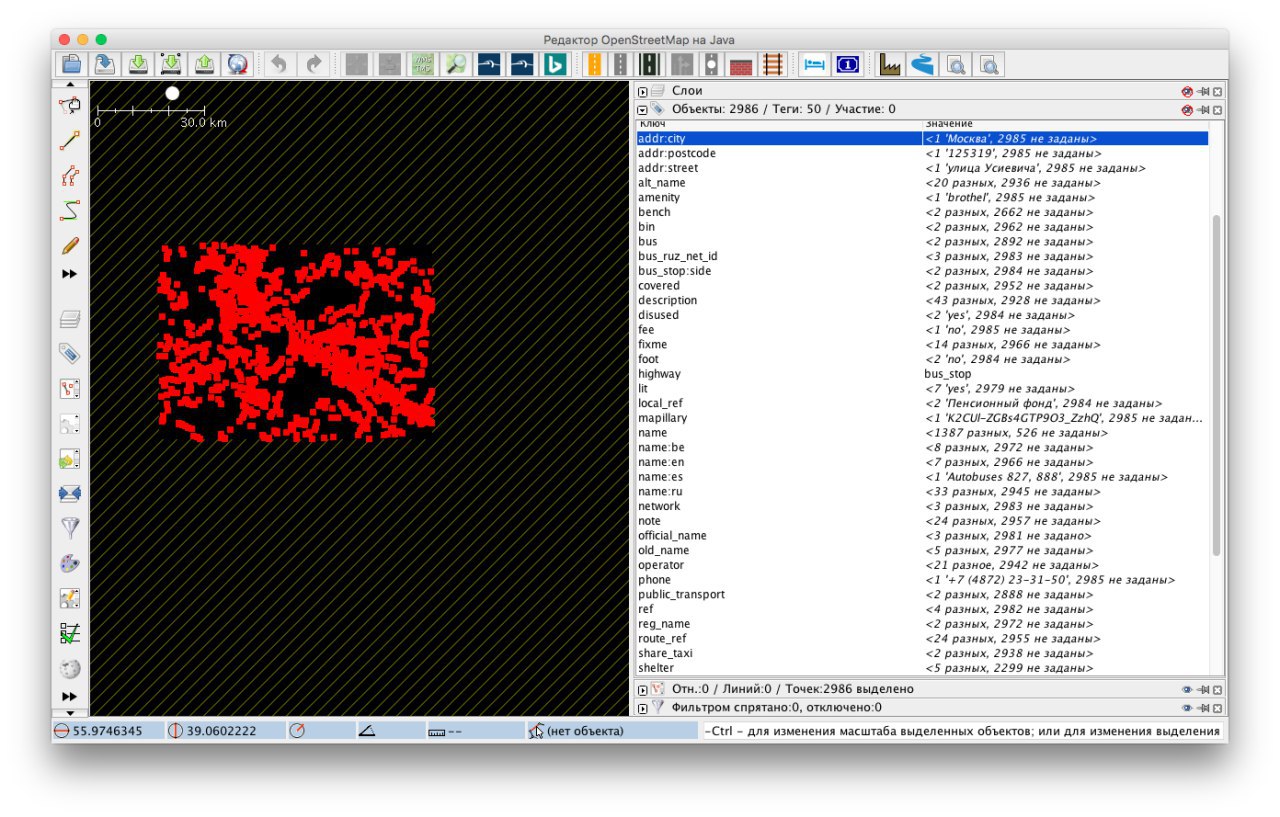1280x817 pixels.
Task: Click the Значение column header
Action: tap(1065, 124)
